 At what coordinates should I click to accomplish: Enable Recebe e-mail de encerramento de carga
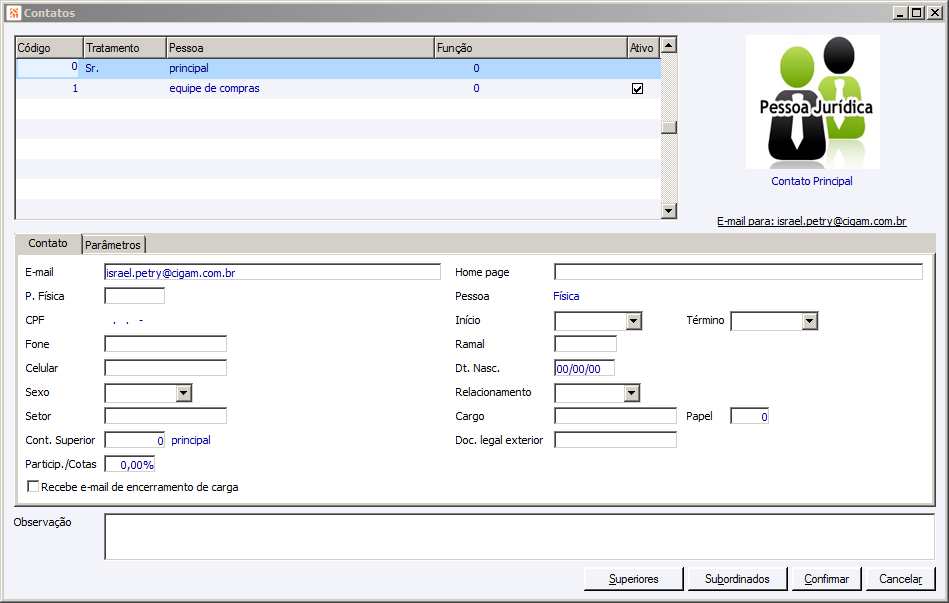tap(33, 487)
